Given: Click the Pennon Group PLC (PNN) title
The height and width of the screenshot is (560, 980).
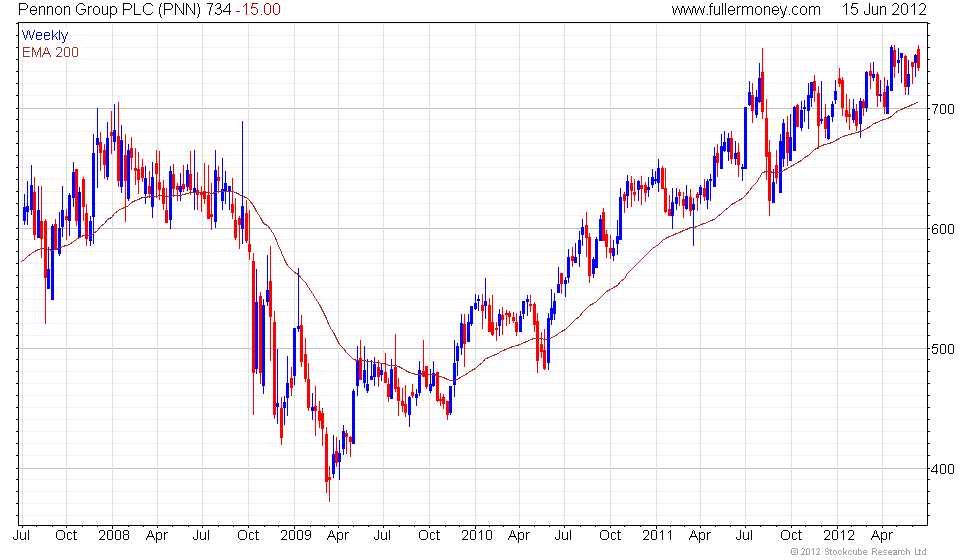Looking at the screenshot, I should (x=109, y=9).
